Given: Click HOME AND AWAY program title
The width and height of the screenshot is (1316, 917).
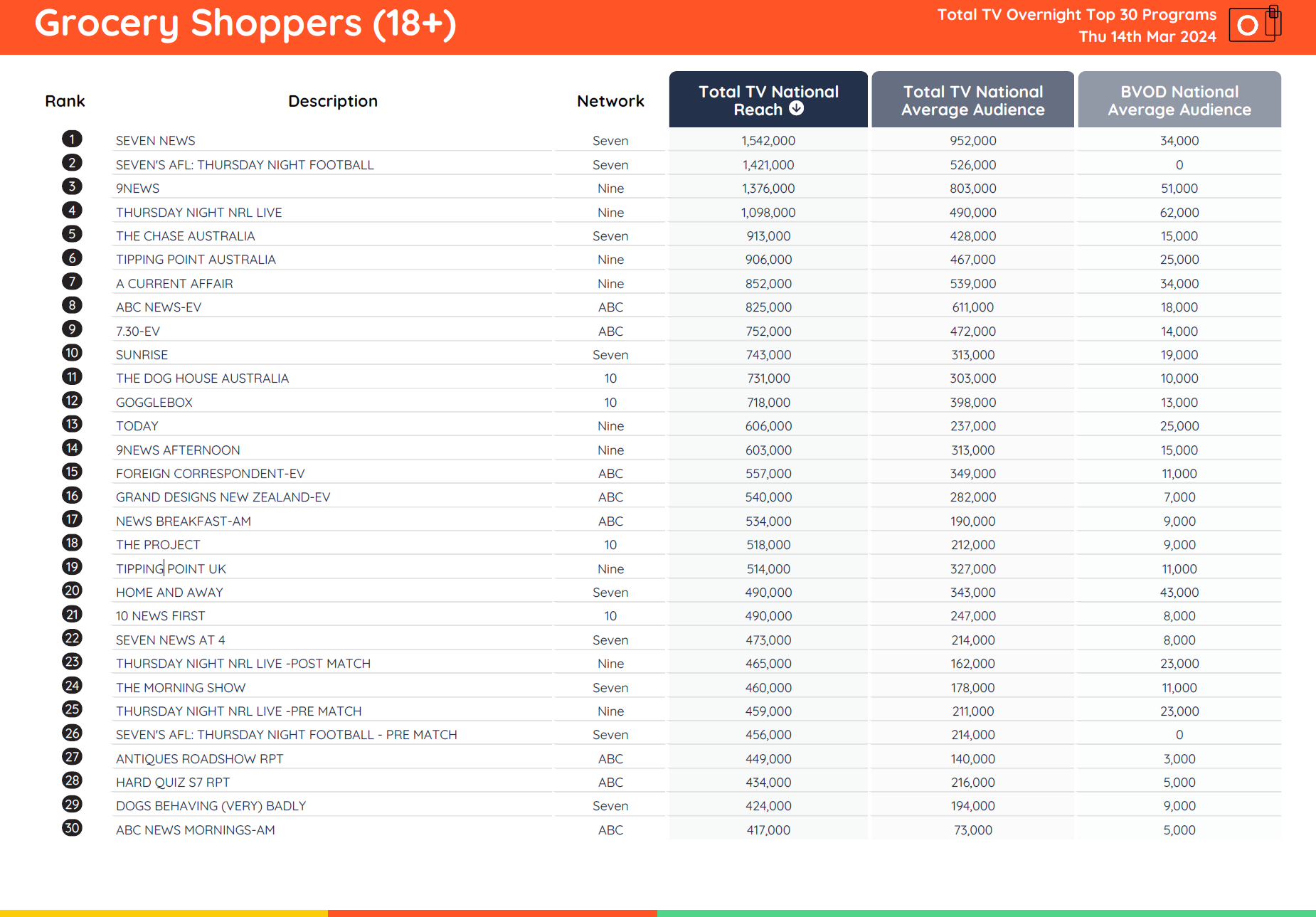Looking at the screenshot, I should point(169,593).
